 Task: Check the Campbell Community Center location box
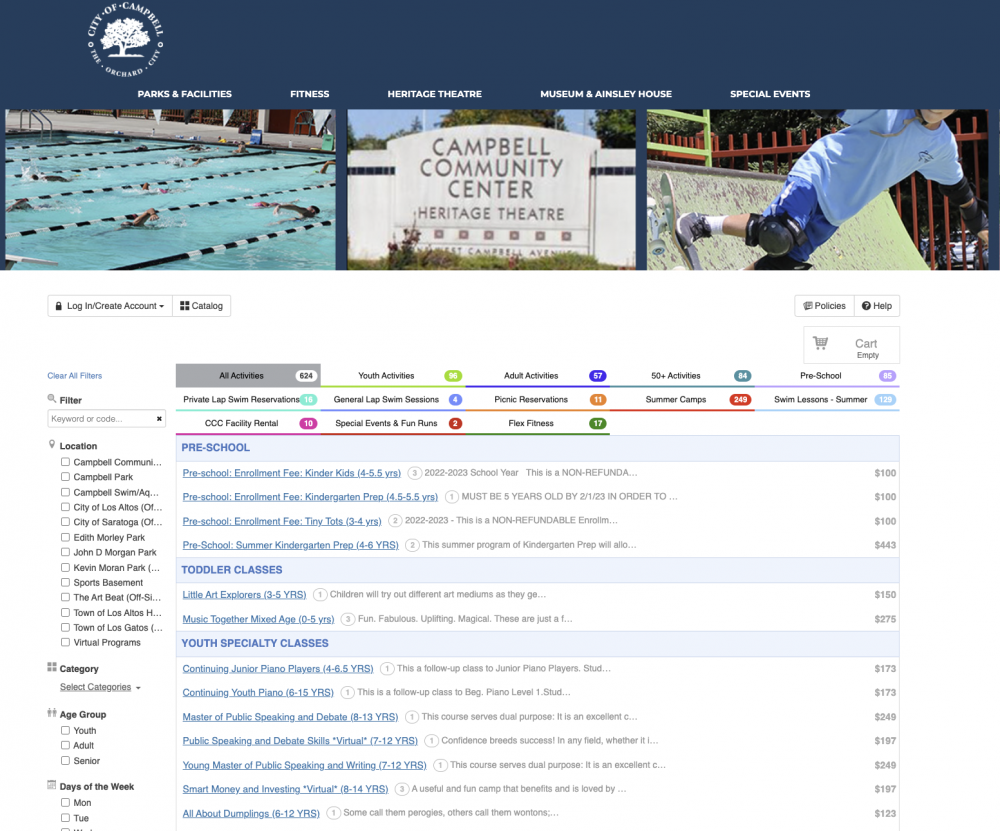coord(65,462)
